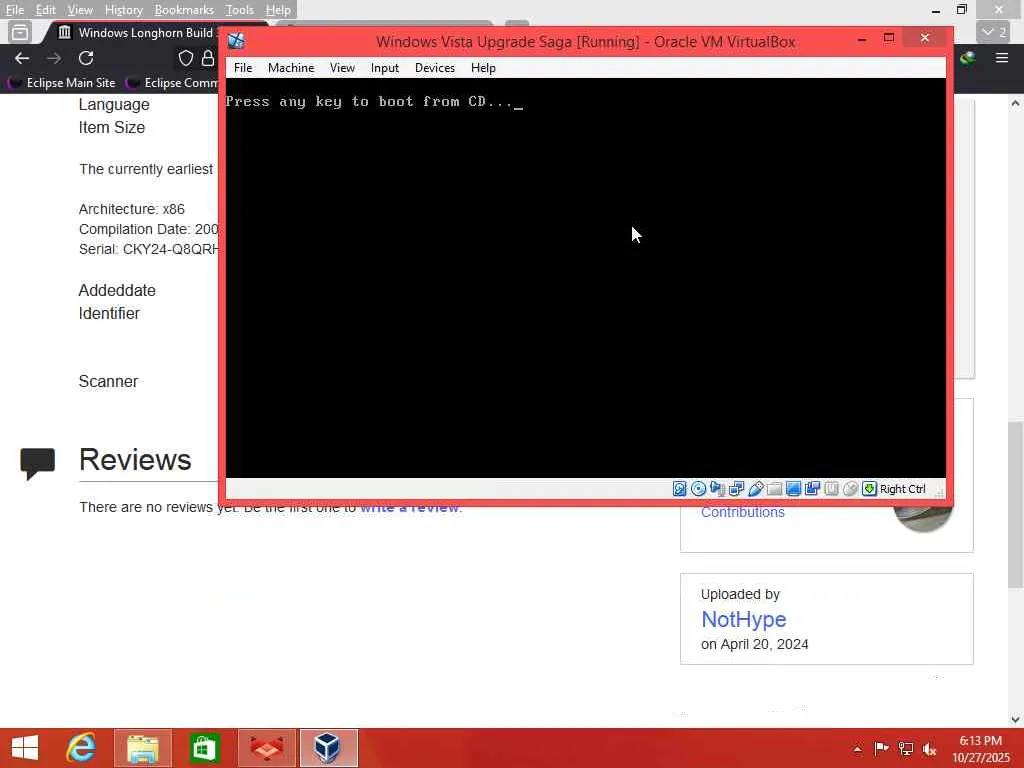Click the page vertical scrollbar thumb
The height and width of the screenshot is (768, 1024).
click(1016, 504)
